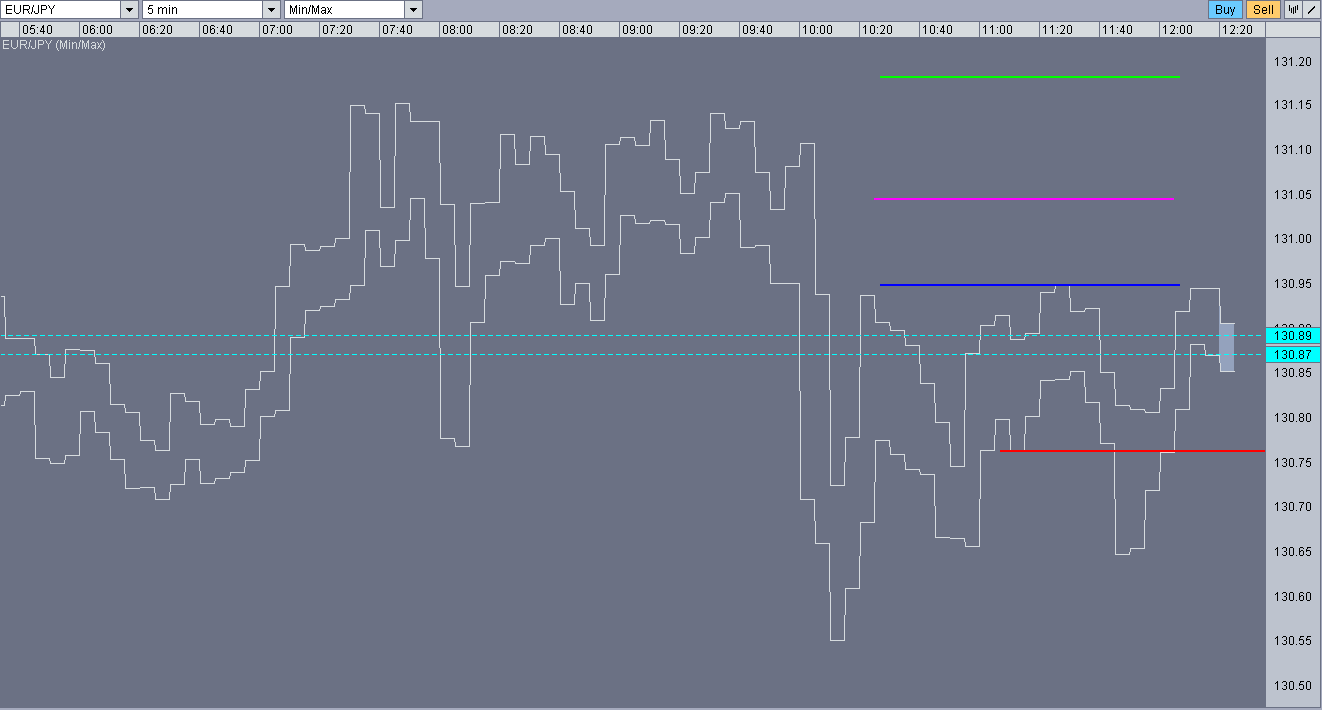The image size is (1322, 710).
Task: Click the 09:00 time axis label
Action: 637,30
